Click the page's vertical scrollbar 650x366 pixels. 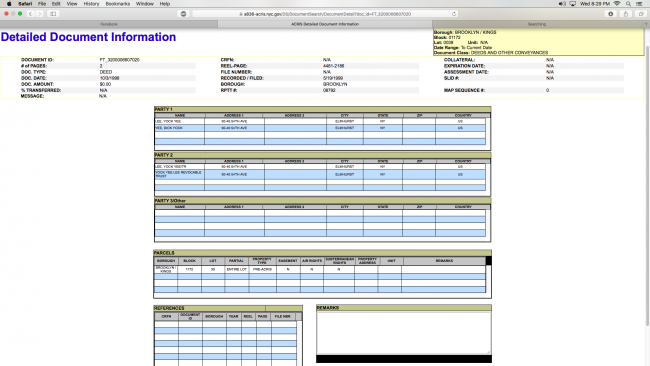tap(648, 186)
